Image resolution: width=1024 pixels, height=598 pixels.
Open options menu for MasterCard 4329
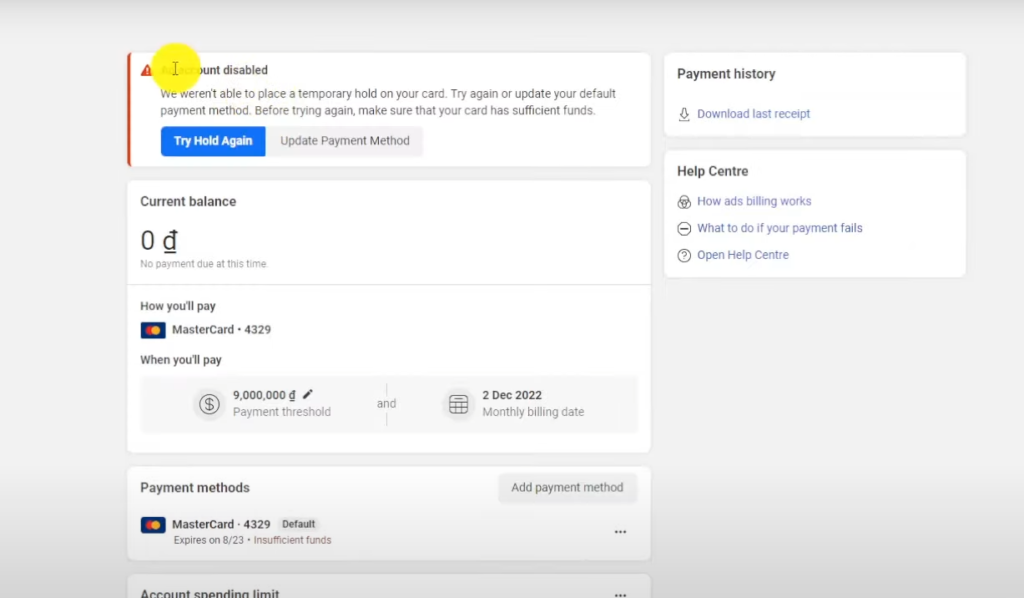620,532
